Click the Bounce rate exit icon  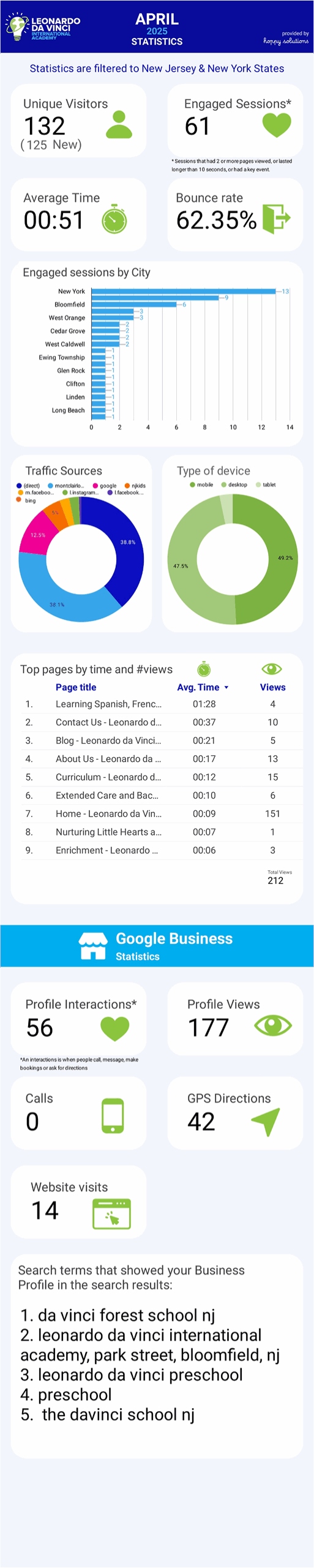(276, 219)
